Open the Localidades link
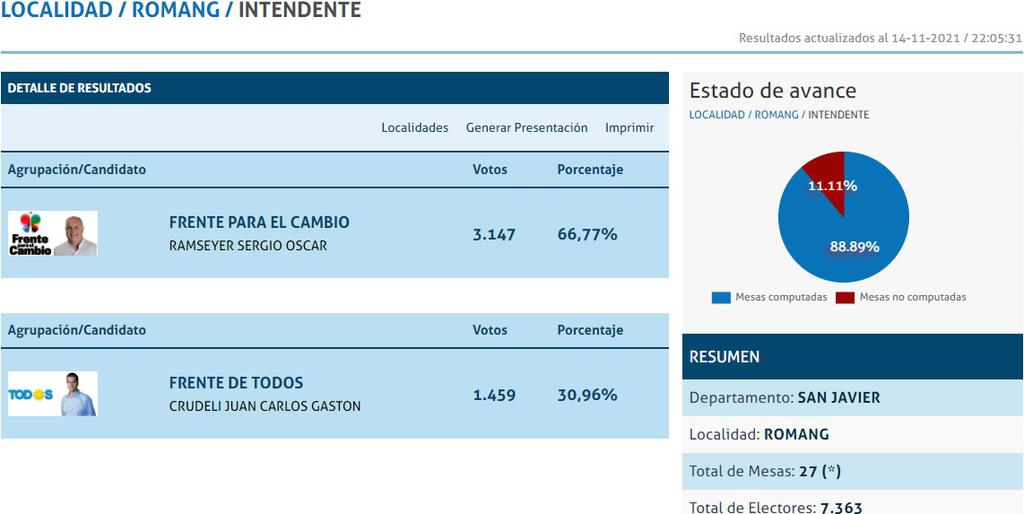The height and width of the screenshot is (514, 1024). [x=415, y=128]
